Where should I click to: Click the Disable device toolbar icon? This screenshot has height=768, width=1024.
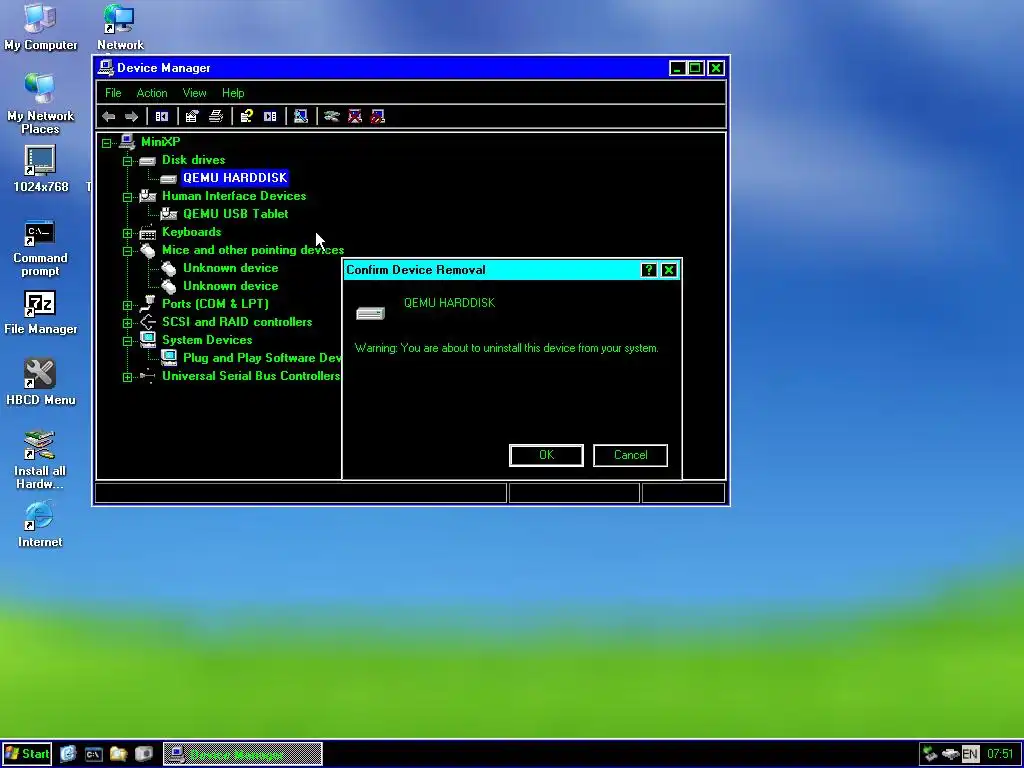(x=377, y=116)
